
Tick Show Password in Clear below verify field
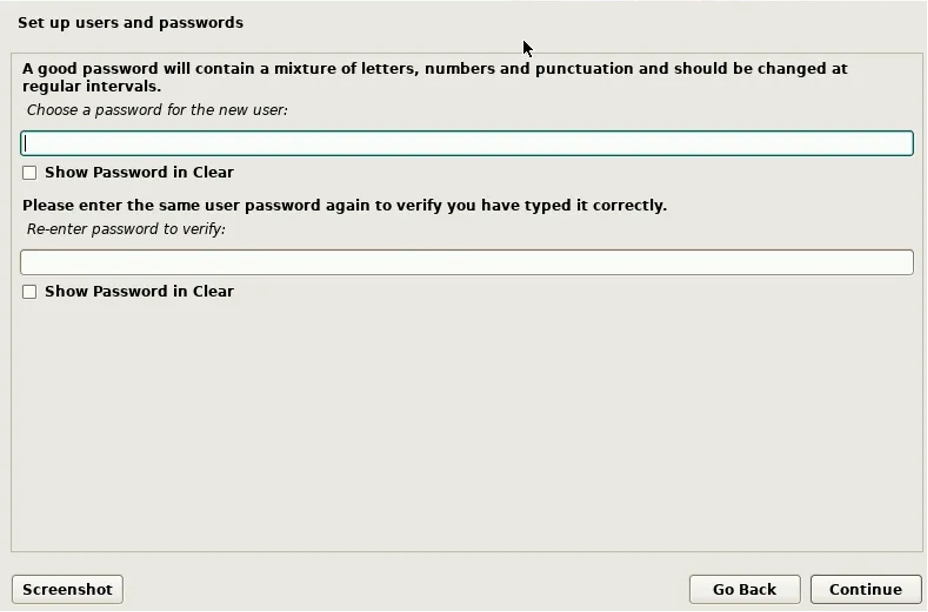point(30,291)
